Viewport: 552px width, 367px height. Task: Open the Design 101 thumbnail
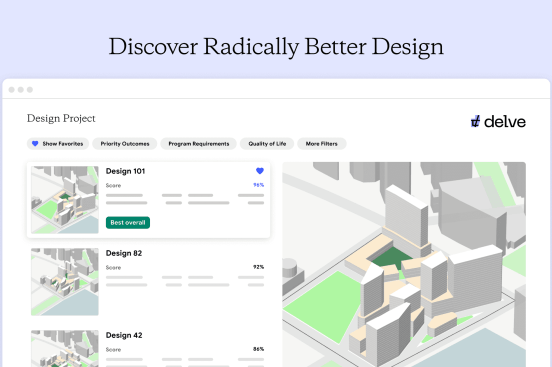[x=65, y=200]
